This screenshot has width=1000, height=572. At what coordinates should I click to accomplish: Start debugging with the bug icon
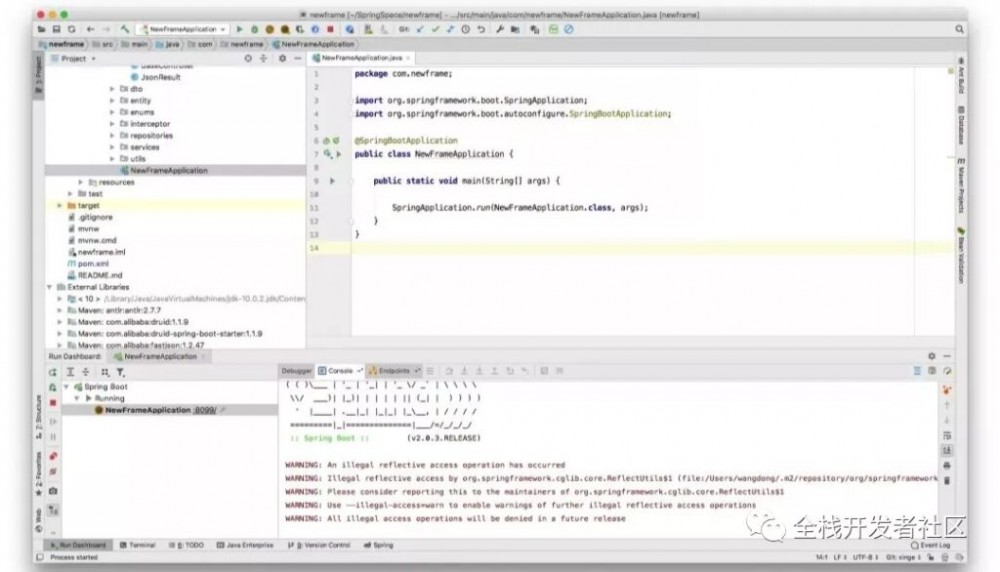pos(254,29)
